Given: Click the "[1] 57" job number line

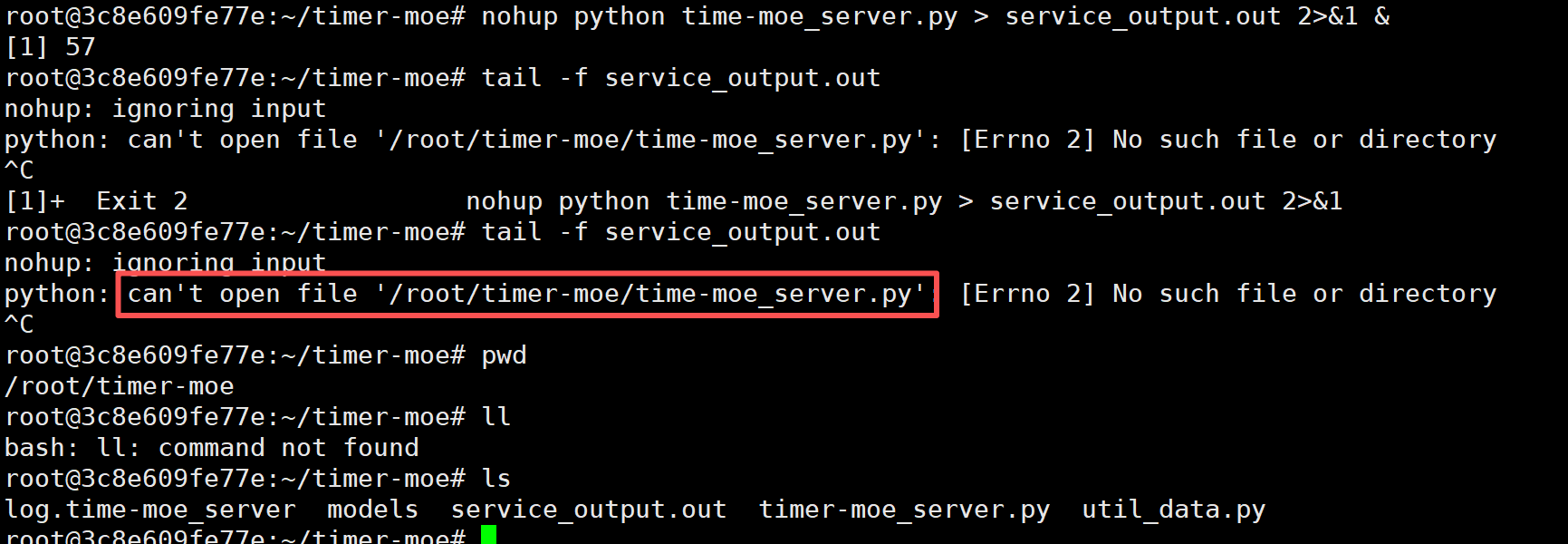Looking at the screenshot, I should (x=51, y=47).
